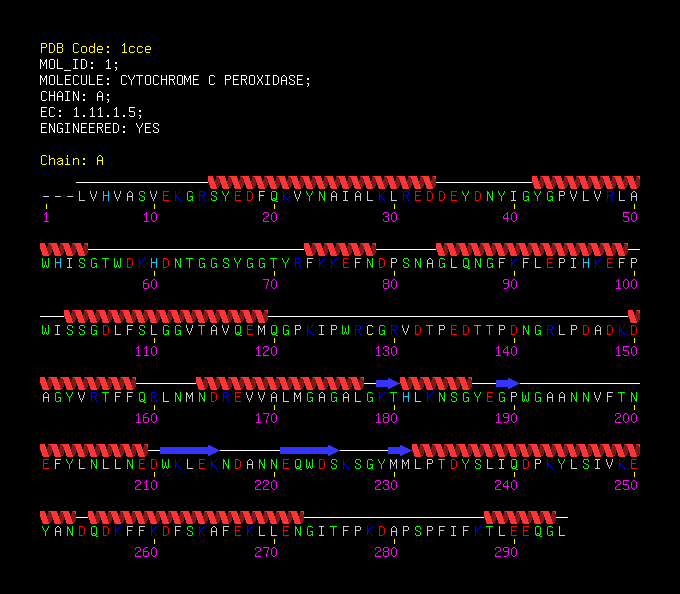Click the Chain: A heading
The height and width of the screenshot is (594, 680).
point(72,160)
